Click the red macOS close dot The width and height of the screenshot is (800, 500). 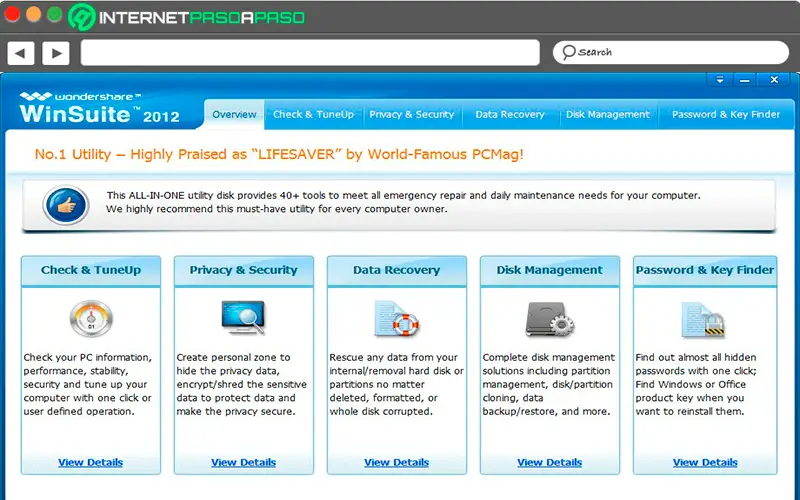12,14
